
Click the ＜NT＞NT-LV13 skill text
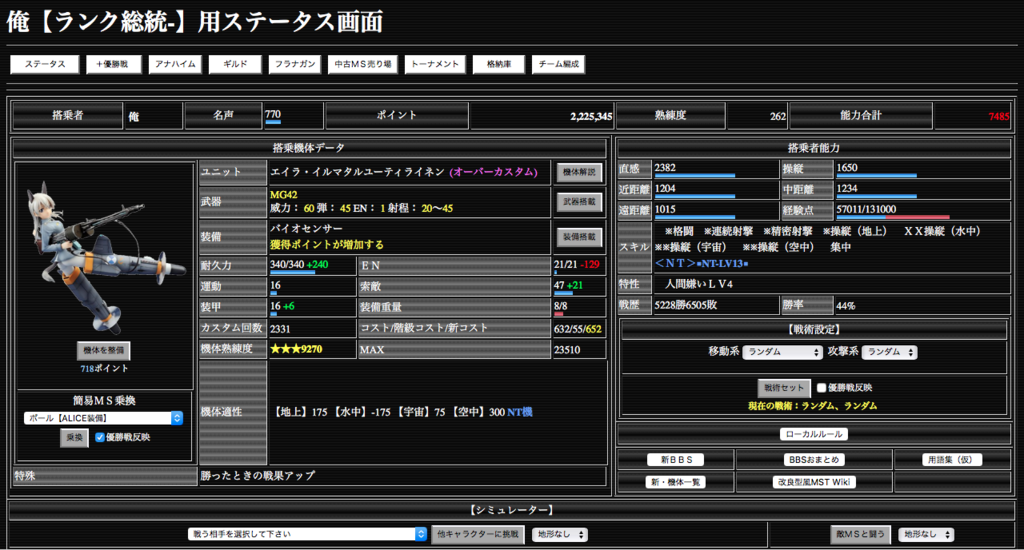pyautogui.click(x=701, y=263)
